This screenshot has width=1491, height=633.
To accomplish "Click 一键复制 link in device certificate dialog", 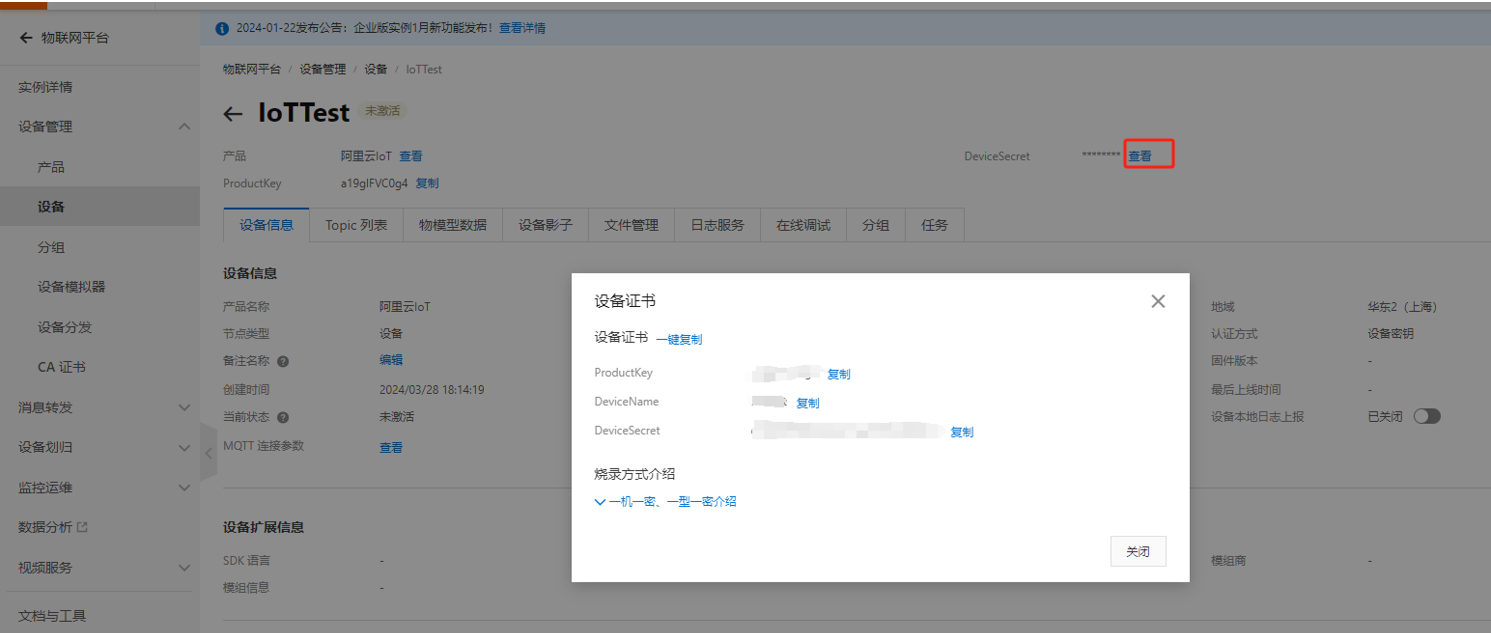I will [679, 340].
